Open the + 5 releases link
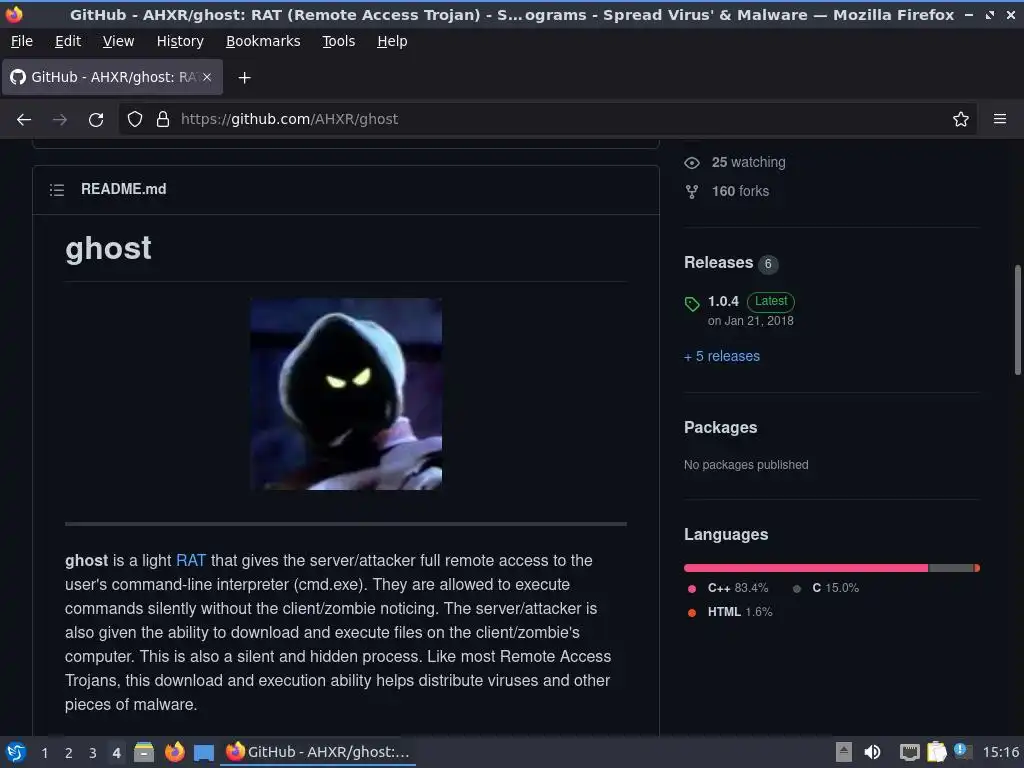Image resolution: width=1024 pixels, height=768 pixels. [x=722, y=356]
